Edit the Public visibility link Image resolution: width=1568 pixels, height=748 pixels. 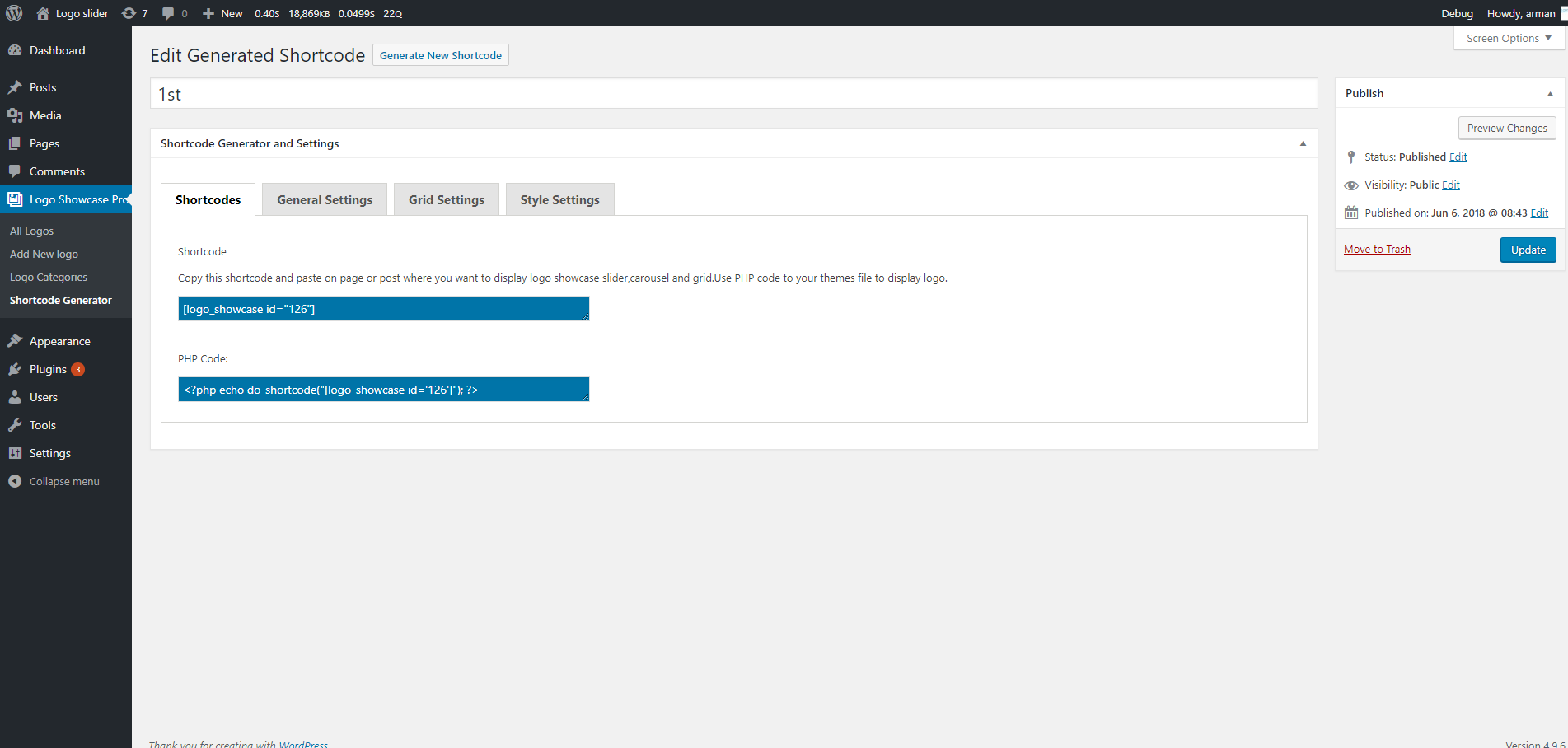tap(1451, 185)
